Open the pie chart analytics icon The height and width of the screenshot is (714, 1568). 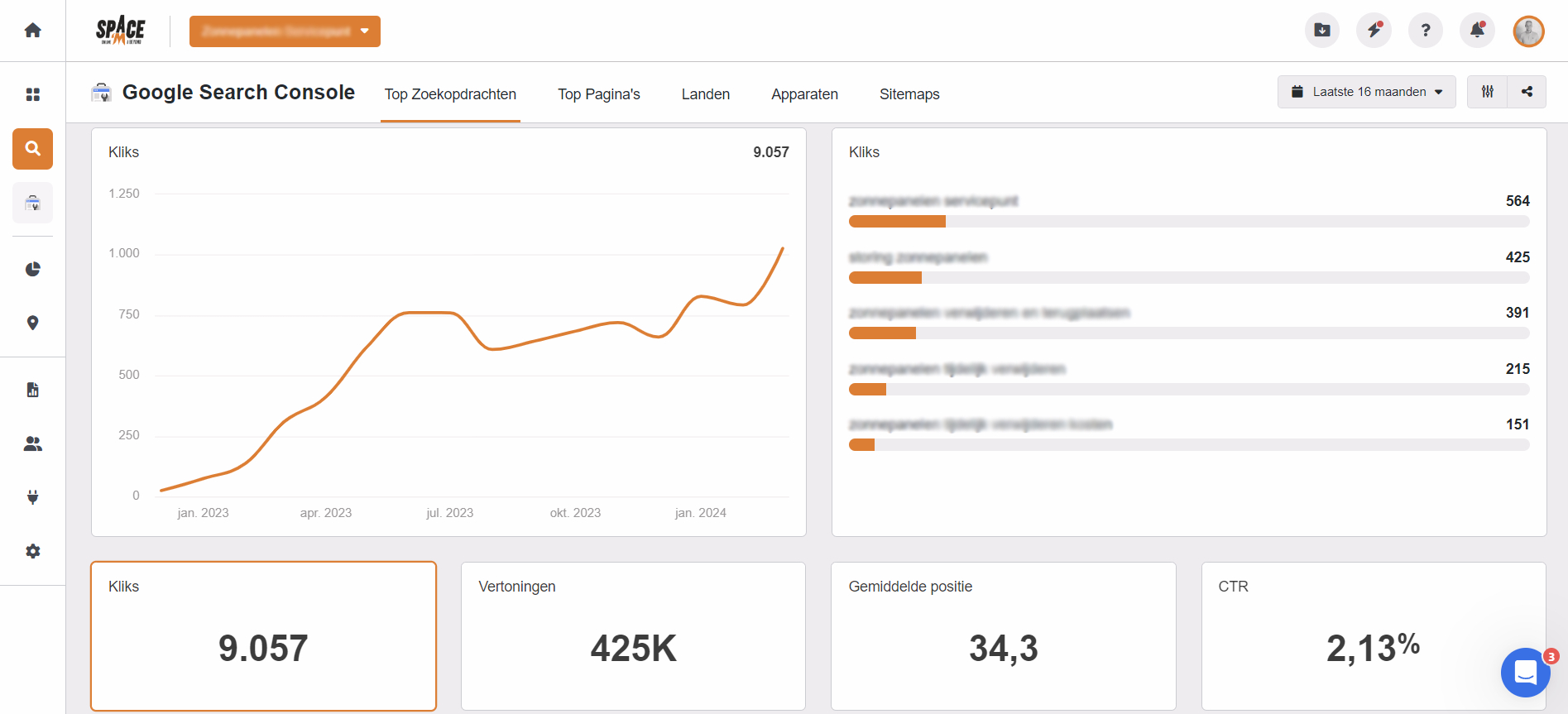point(32,269)
